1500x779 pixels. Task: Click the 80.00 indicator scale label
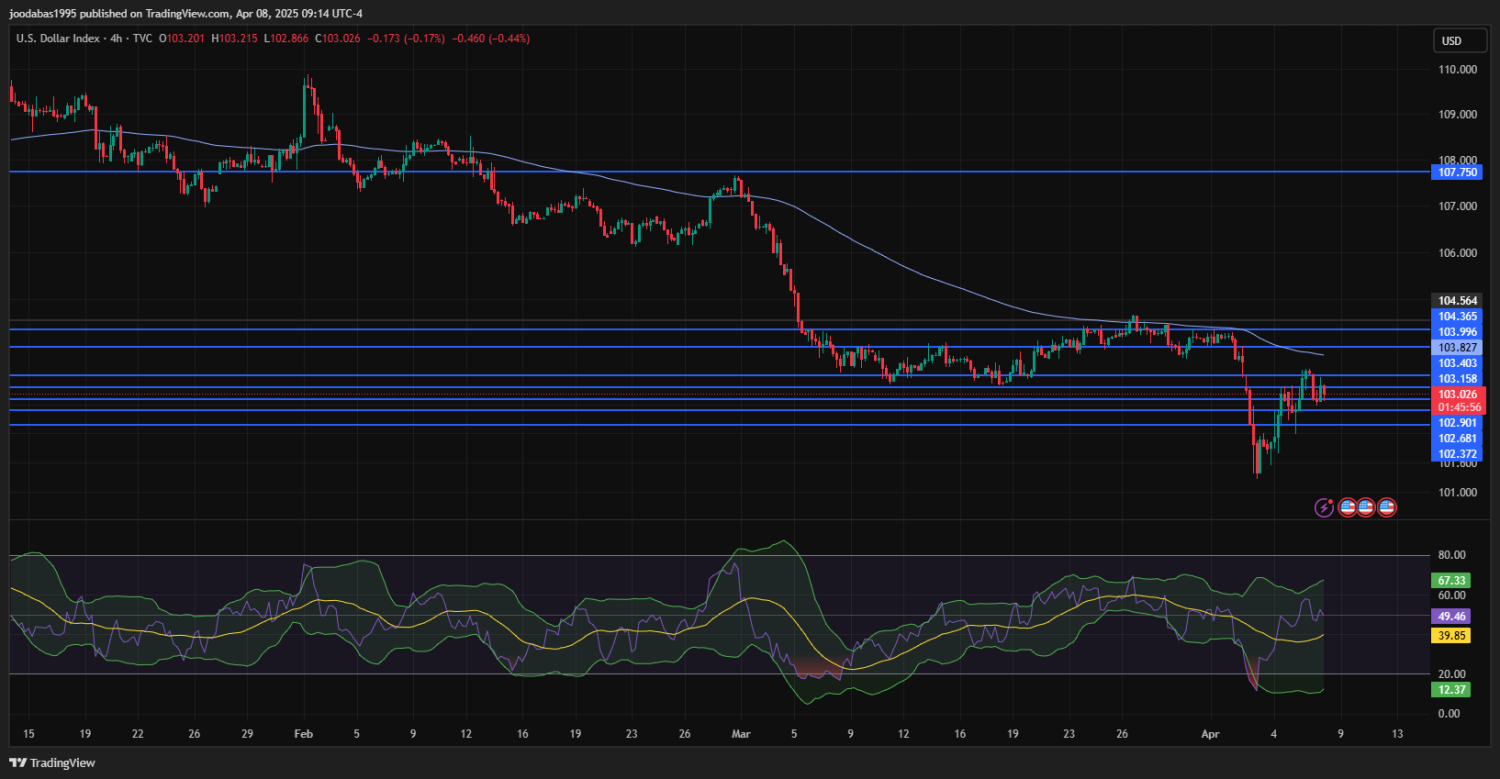tap(1452, 555)
